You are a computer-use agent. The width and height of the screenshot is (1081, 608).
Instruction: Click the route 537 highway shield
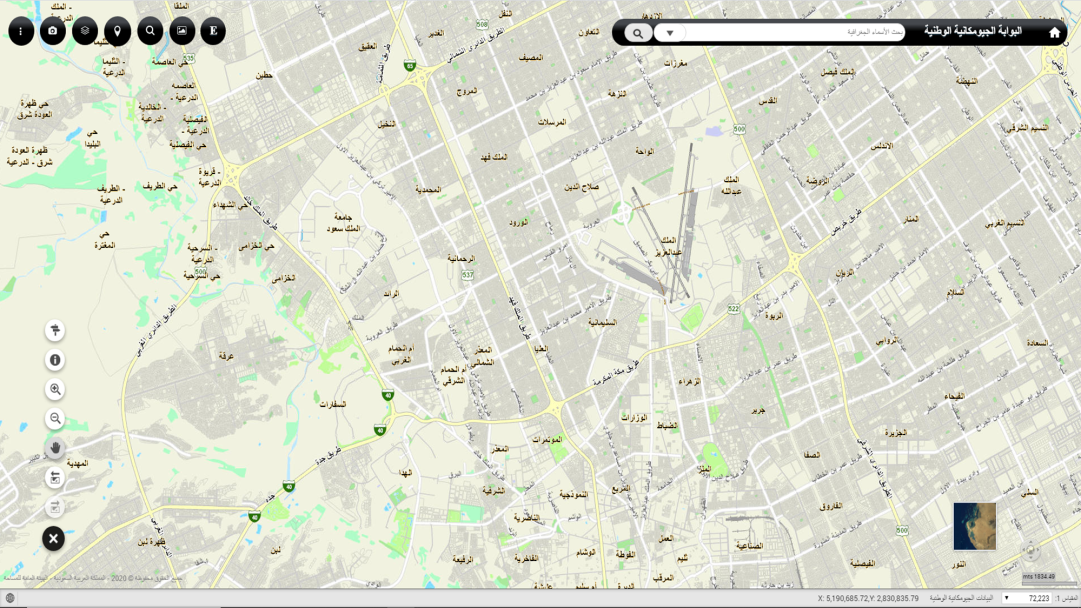467,275
